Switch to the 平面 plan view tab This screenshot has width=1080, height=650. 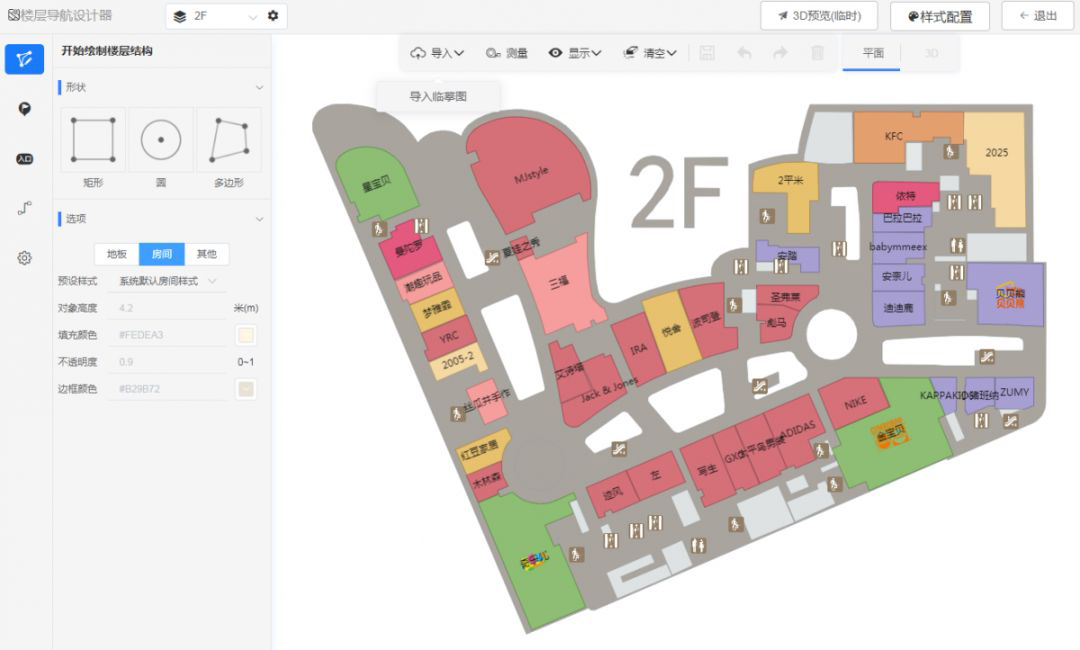point(872,53)
